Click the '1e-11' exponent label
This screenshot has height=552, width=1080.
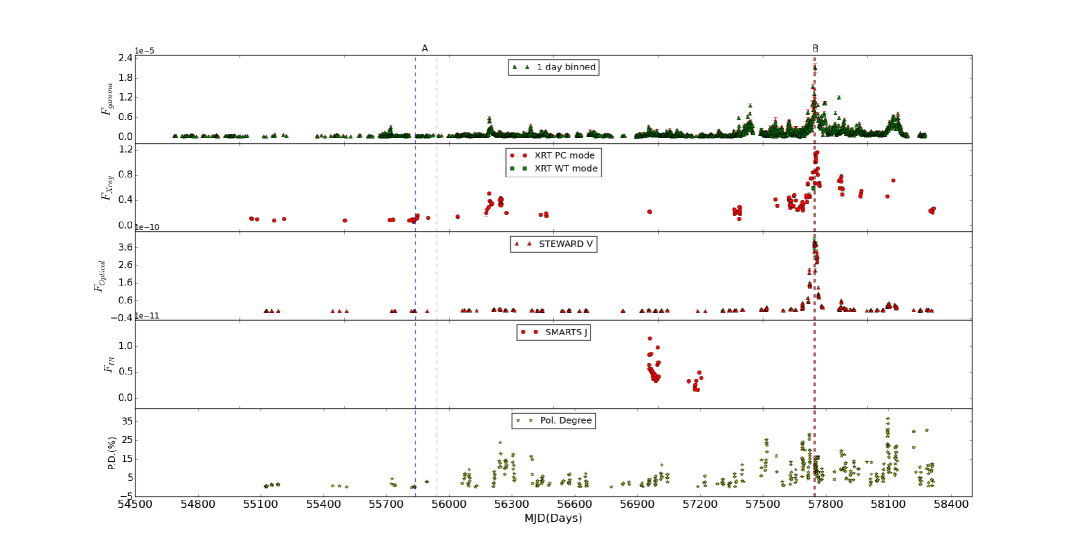(x=145, y=316)
